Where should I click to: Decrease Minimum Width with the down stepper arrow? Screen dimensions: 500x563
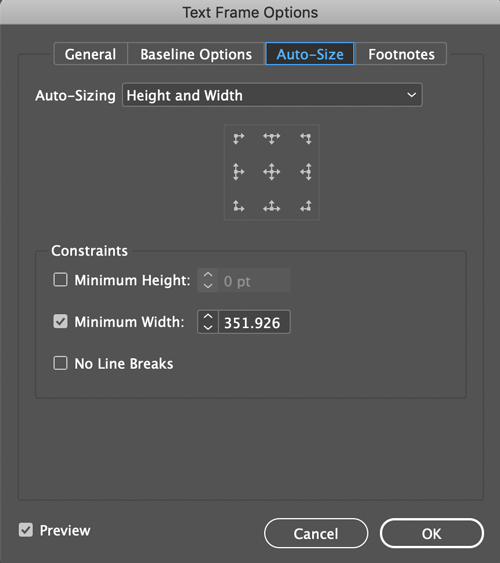[x=208, y=327]
